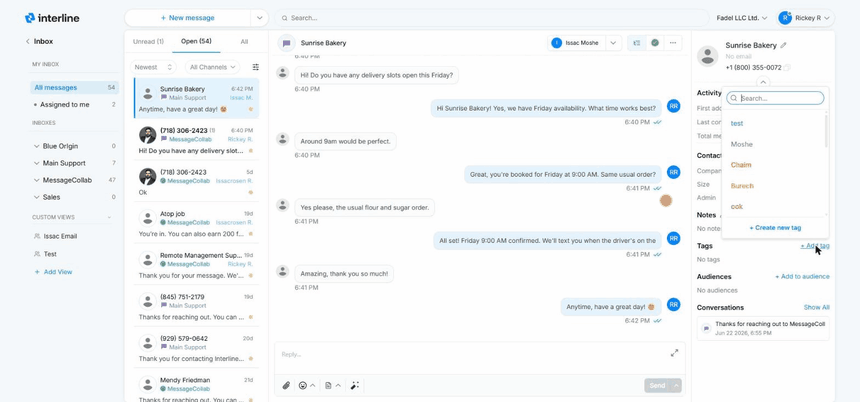Click the Rickey R profile avatar
Image resolution: width=860 pixels, height=402 pixels.
coord(785,18)
